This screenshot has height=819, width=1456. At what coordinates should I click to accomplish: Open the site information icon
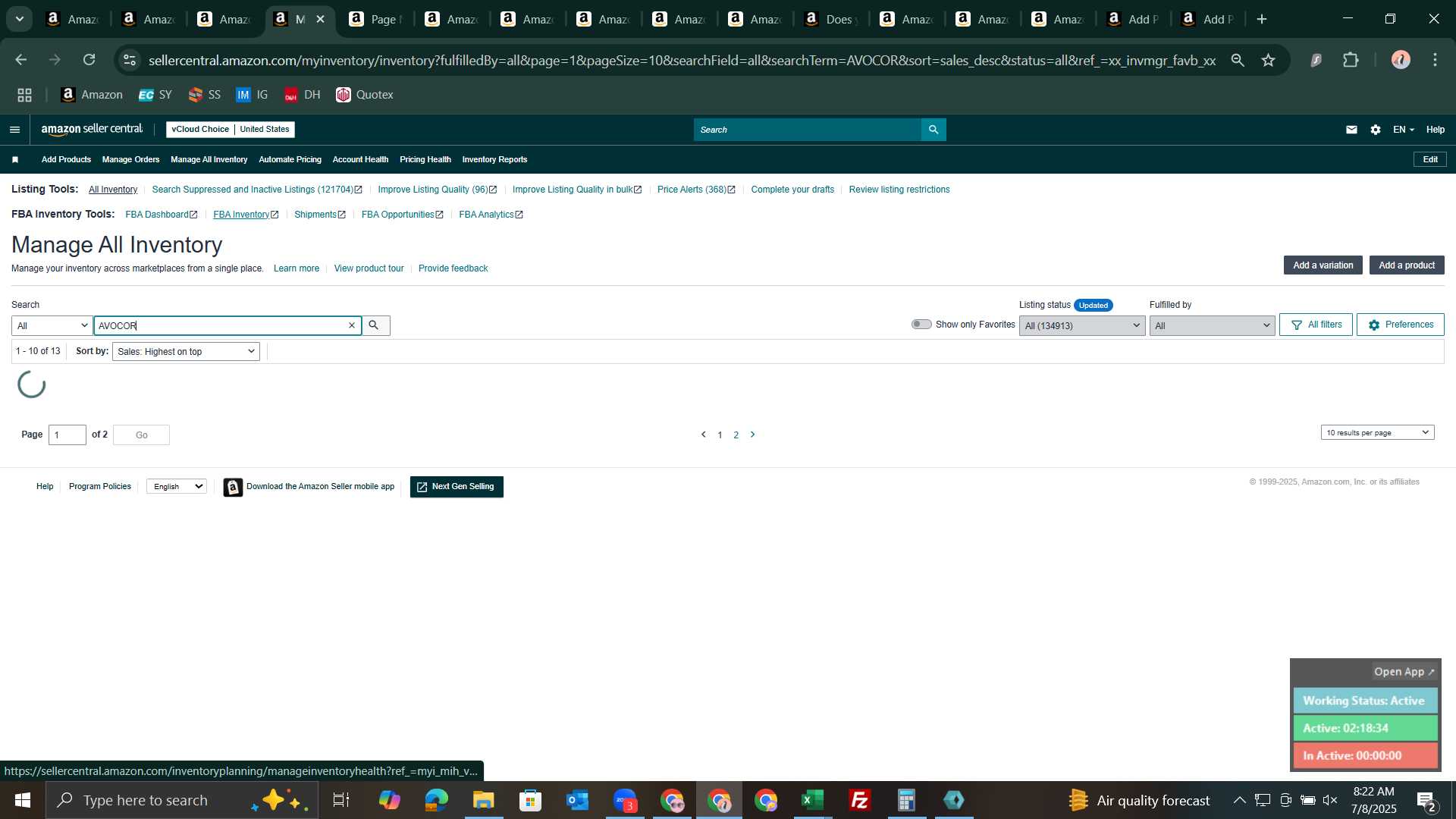click(130, 60)
